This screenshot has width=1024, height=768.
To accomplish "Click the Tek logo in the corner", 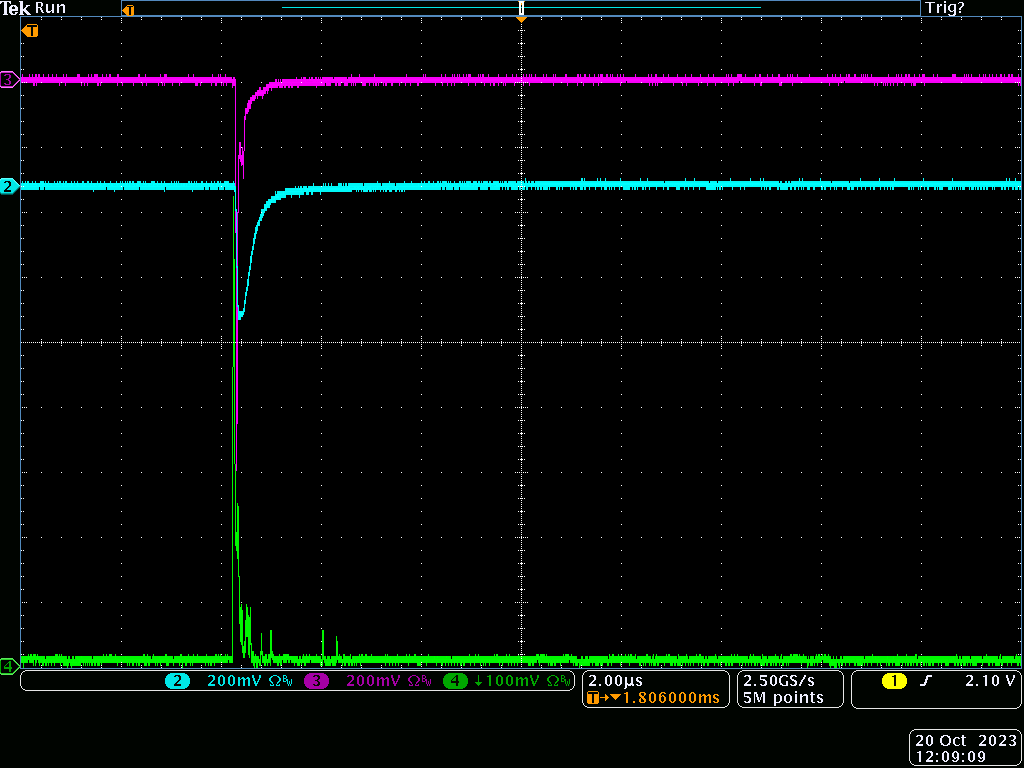I will 16,8.
